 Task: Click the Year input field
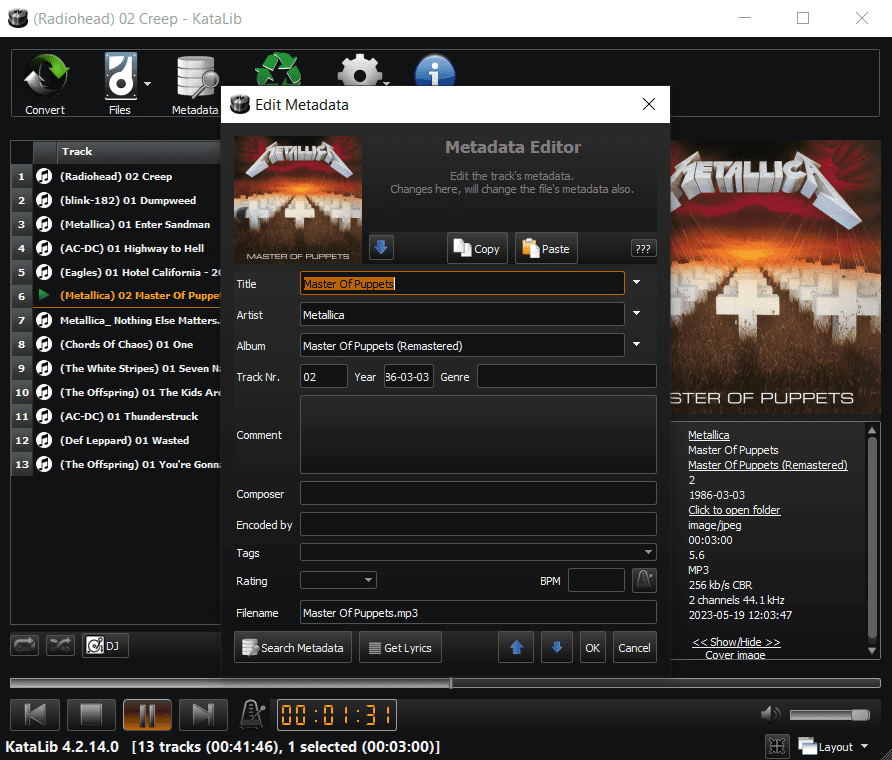click(408, 377)
